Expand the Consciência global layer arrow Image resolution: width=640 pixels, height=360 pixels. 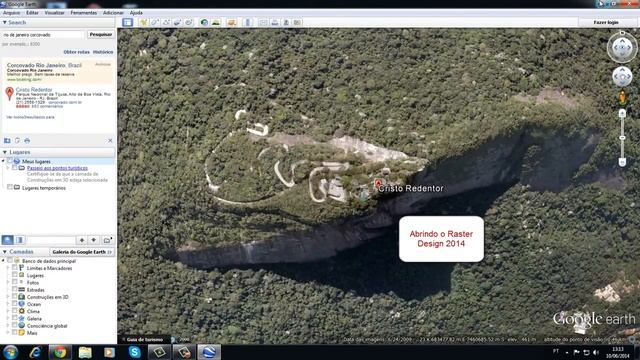(8, 326)
